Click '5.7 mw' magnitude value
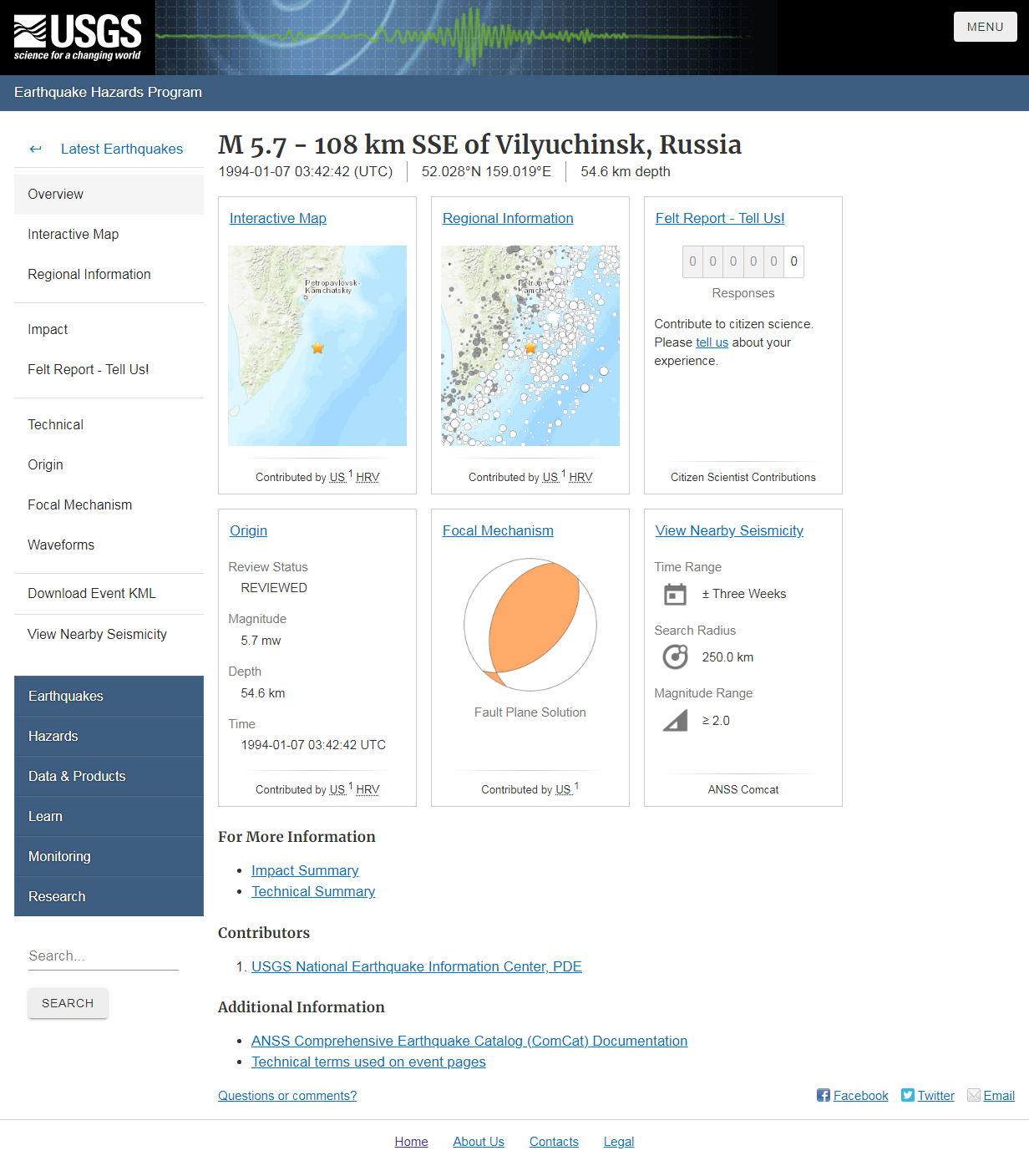This screenshot has height=1176, width=1029. (261, 641)
